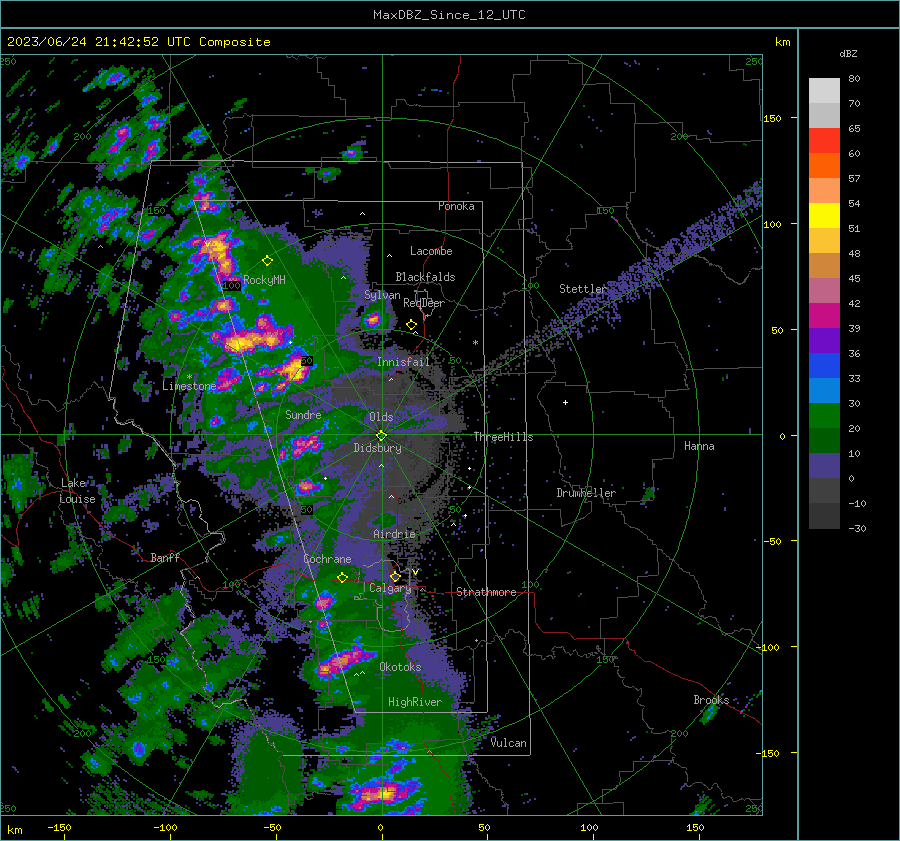The image size is (900, 841).
Task: Click the Lacombe city label
Action: pos(431,251)
